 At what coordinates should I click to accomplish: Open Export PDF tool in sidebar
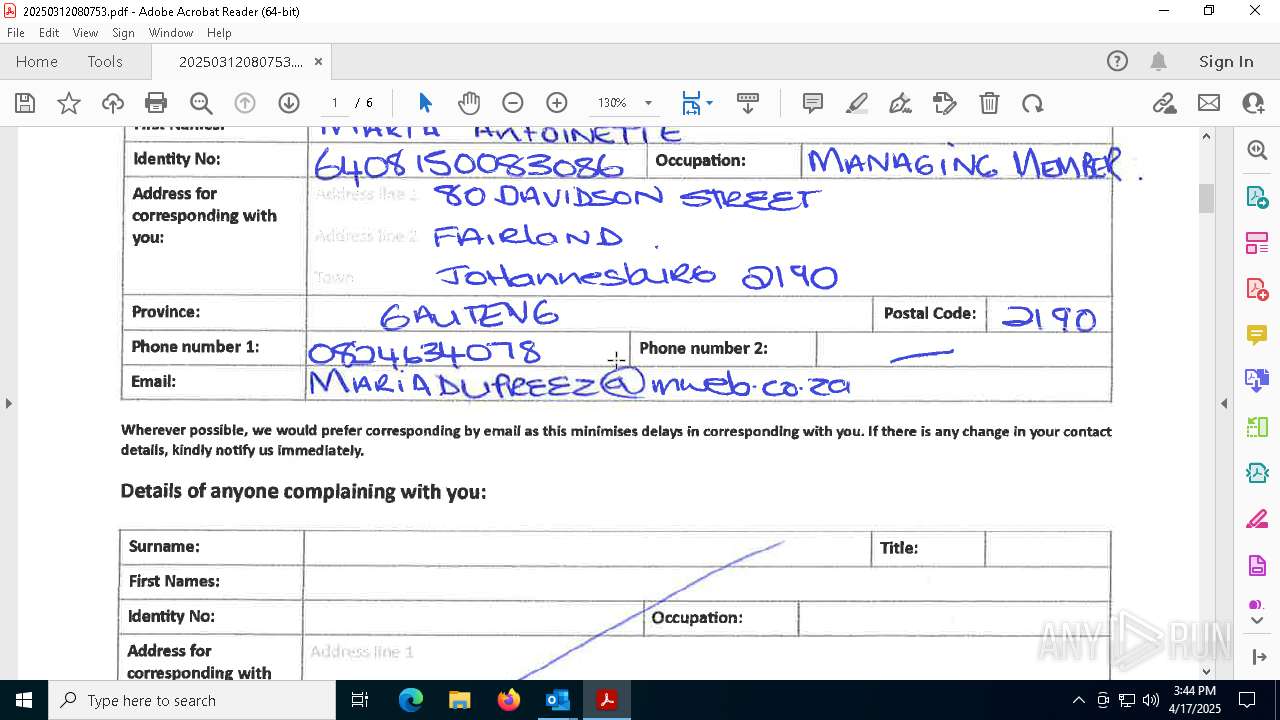coord(1257,197)
